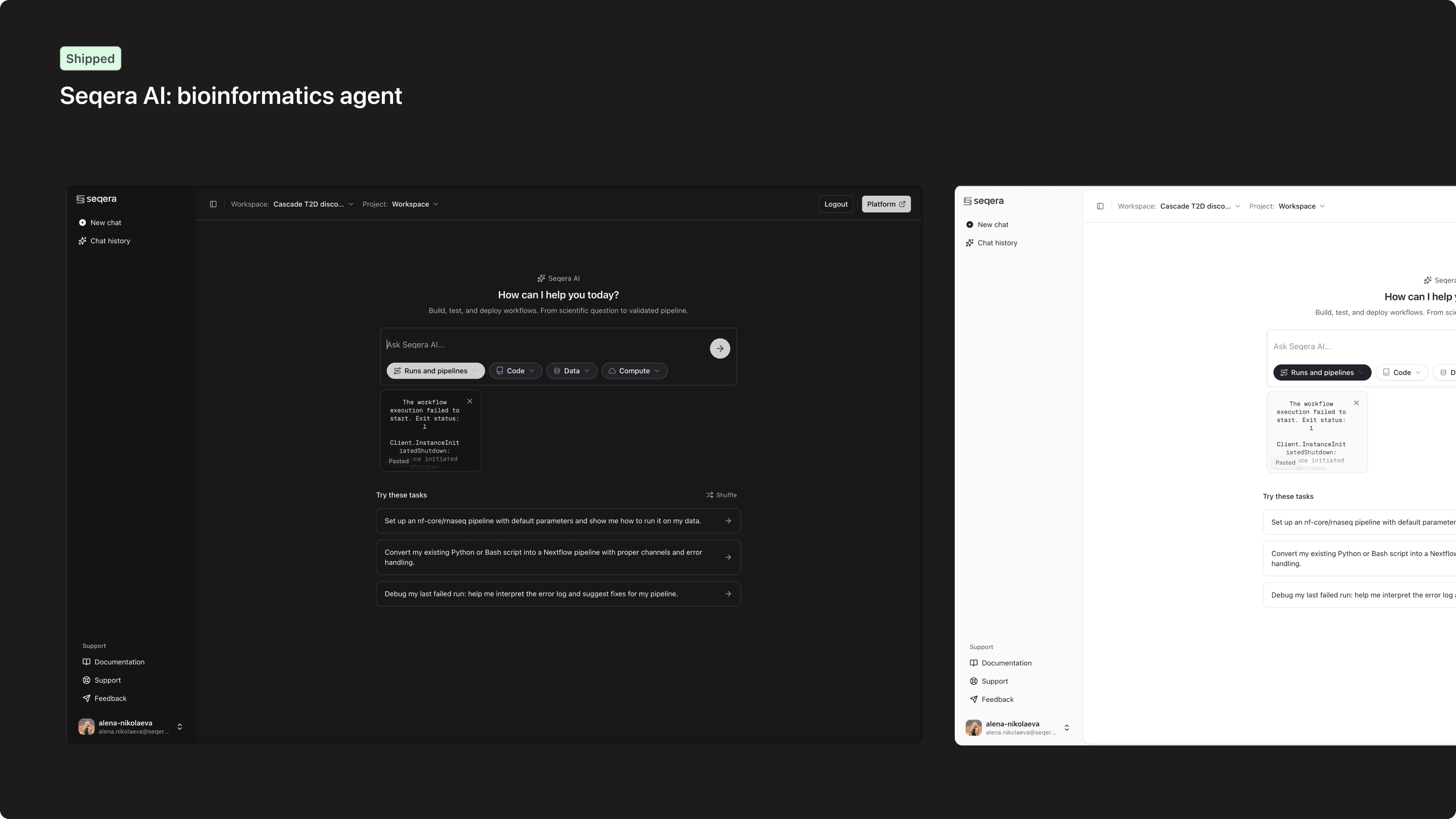Open Feedback link in light window
The image size is (1456, 819).
point(992,700)
